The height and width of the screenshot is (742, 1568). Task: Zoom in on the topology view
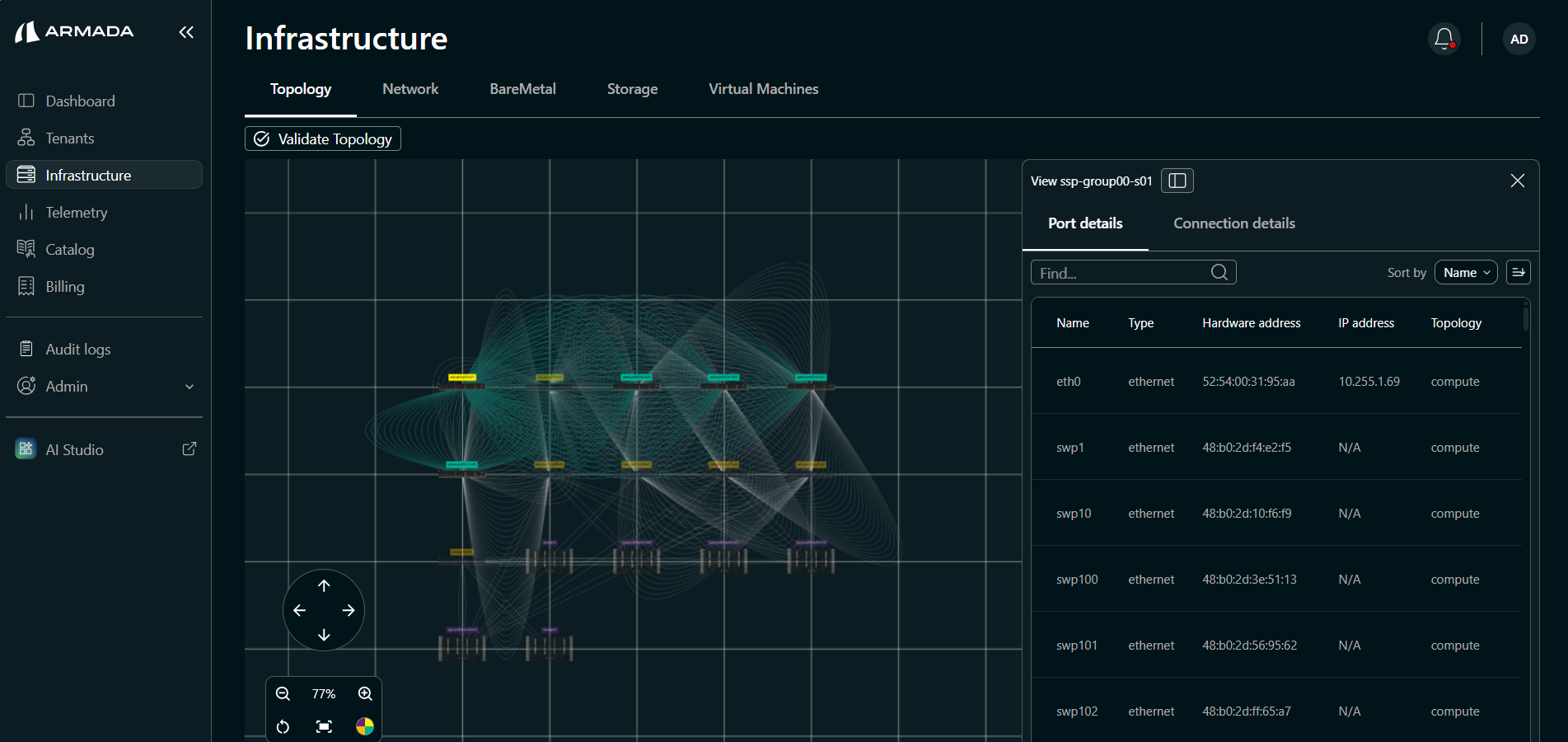click(365, 694)
